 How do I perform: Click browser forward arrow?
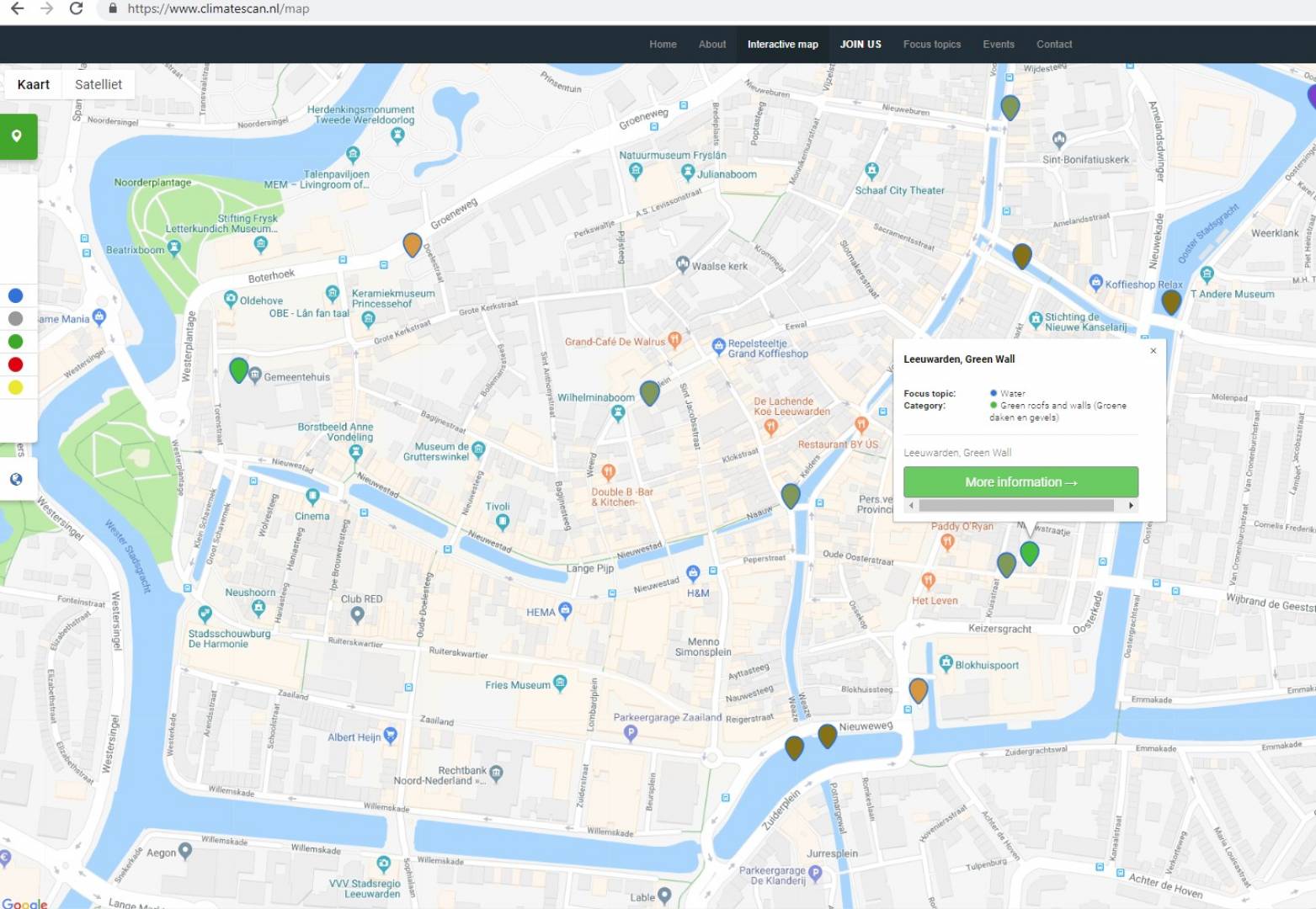click(x=47, y=8)
